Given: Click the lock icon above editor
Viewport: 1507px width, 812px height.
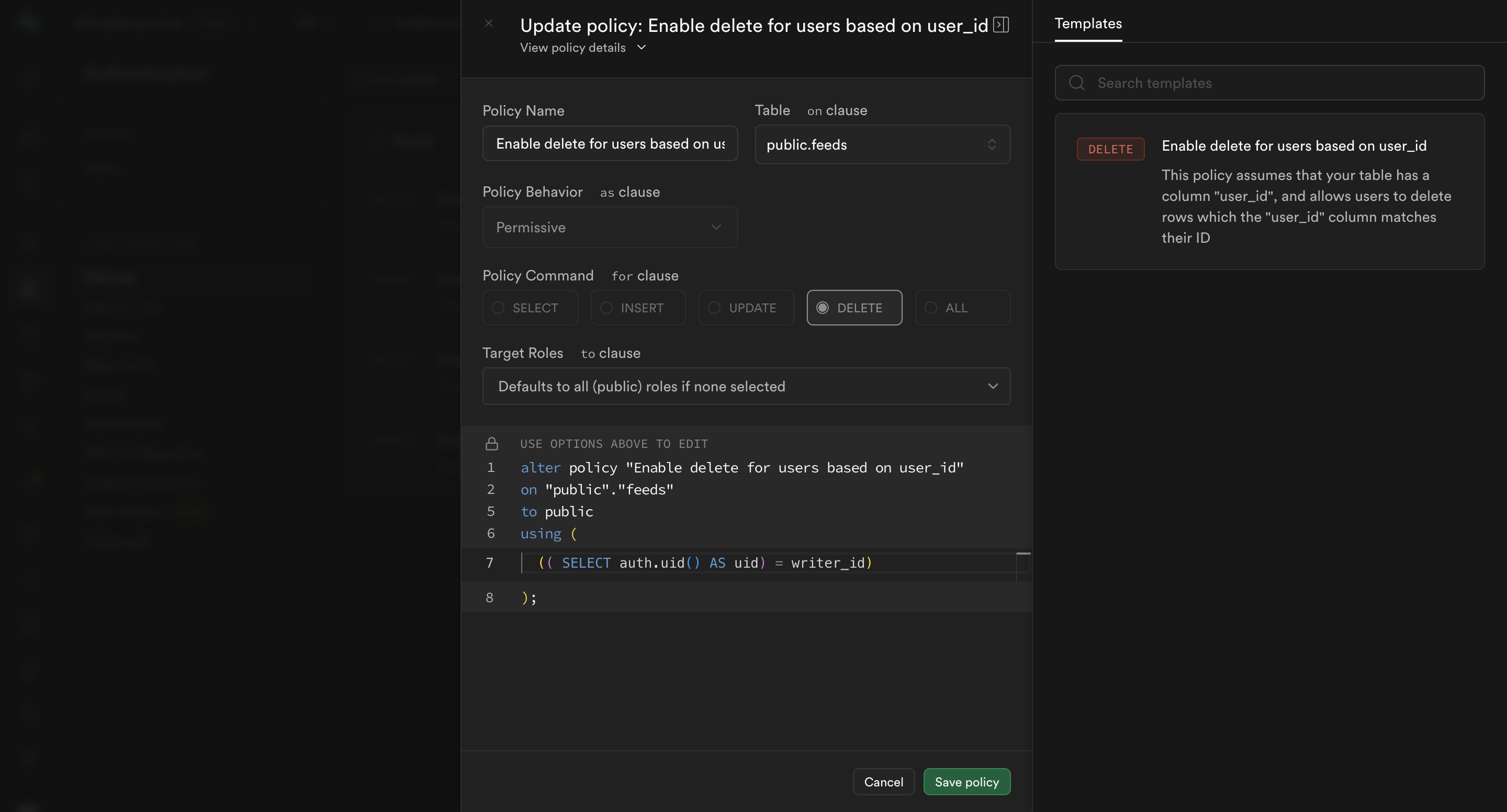Looking at the screenshot, I should (491, 444).
